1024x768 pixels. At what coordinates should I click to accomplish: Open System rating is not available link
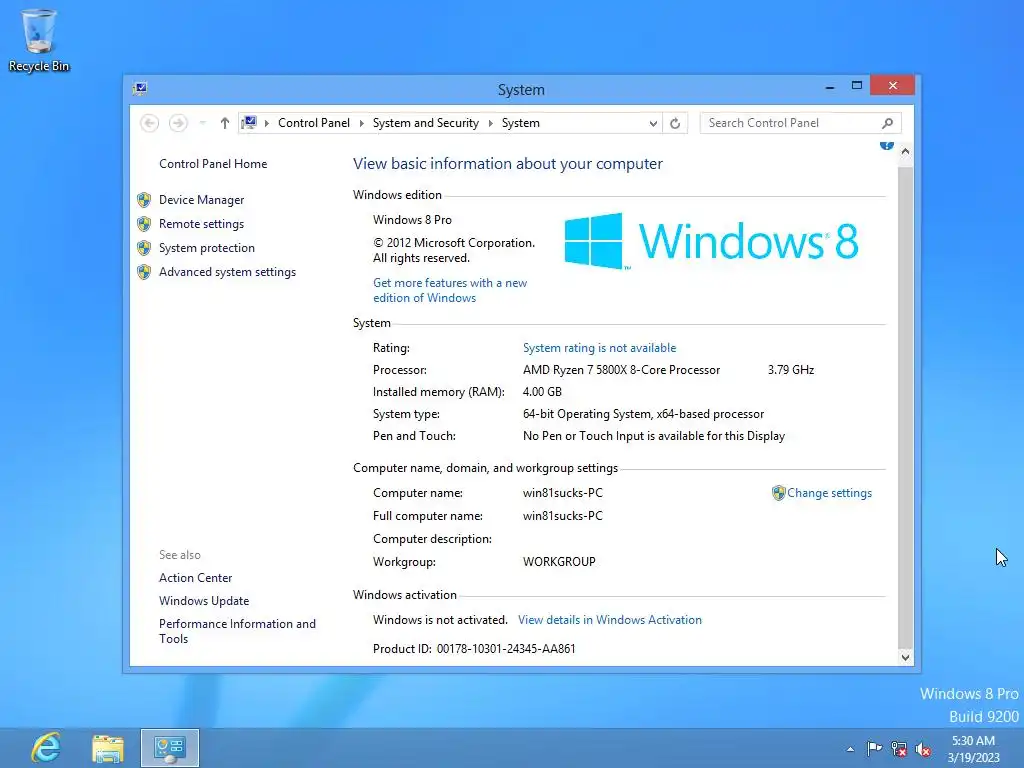[600, 348]
